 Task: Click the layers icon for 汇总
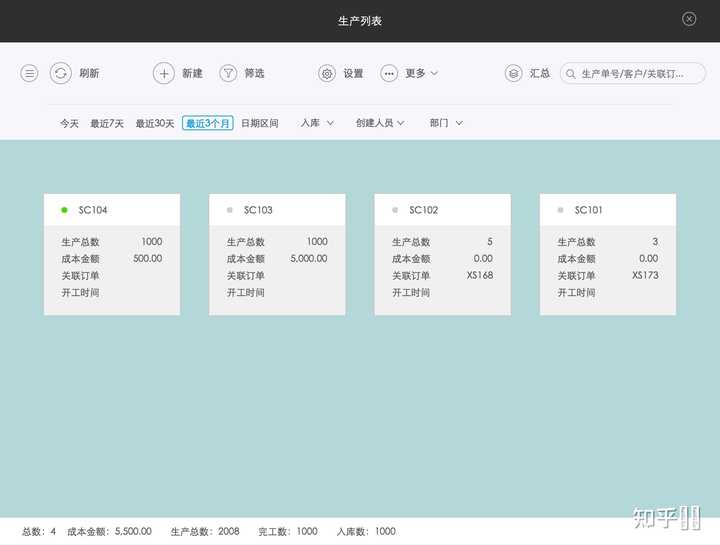[x=513, y=73]
